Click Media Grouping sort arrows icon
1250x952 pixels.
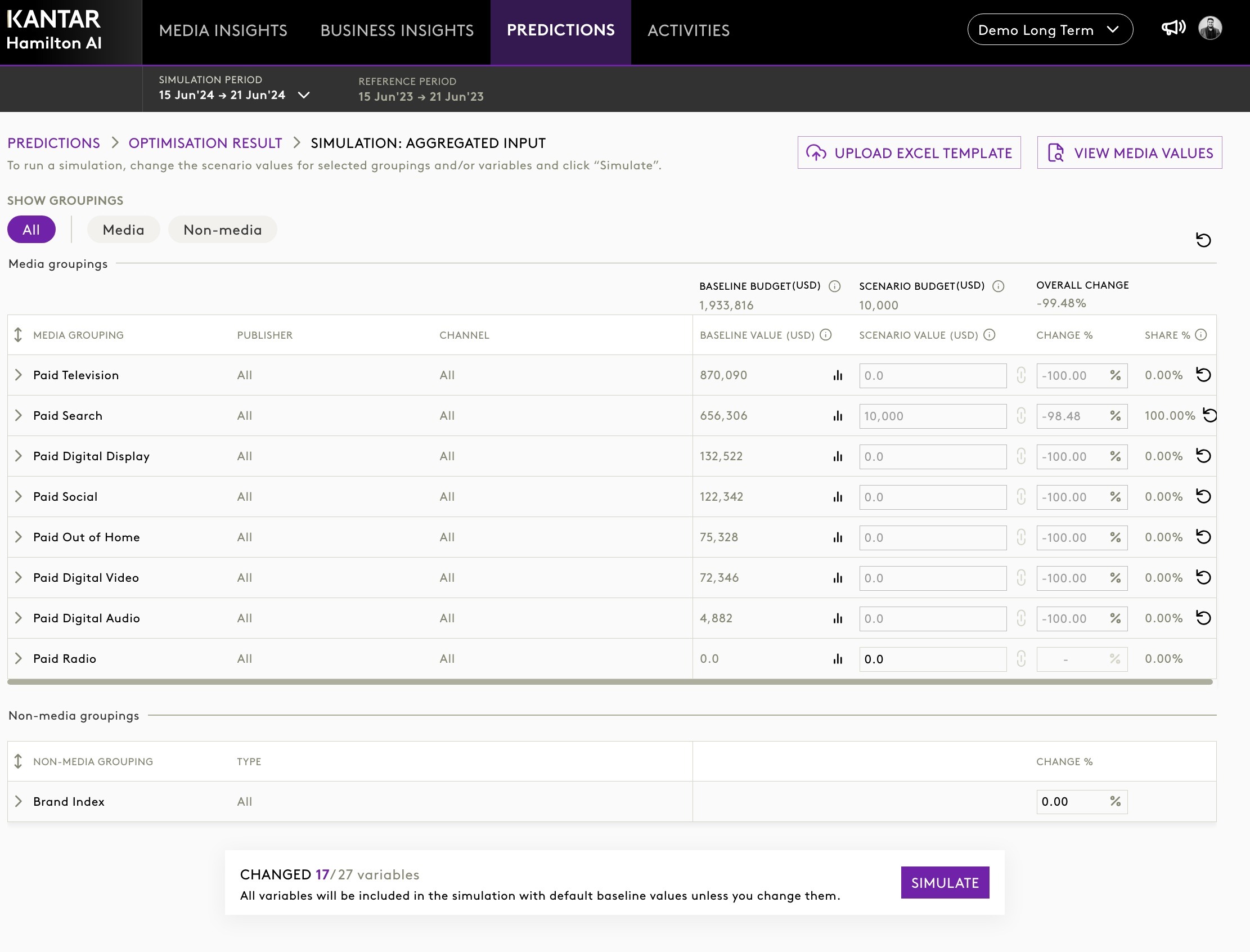tap(18, 335)
